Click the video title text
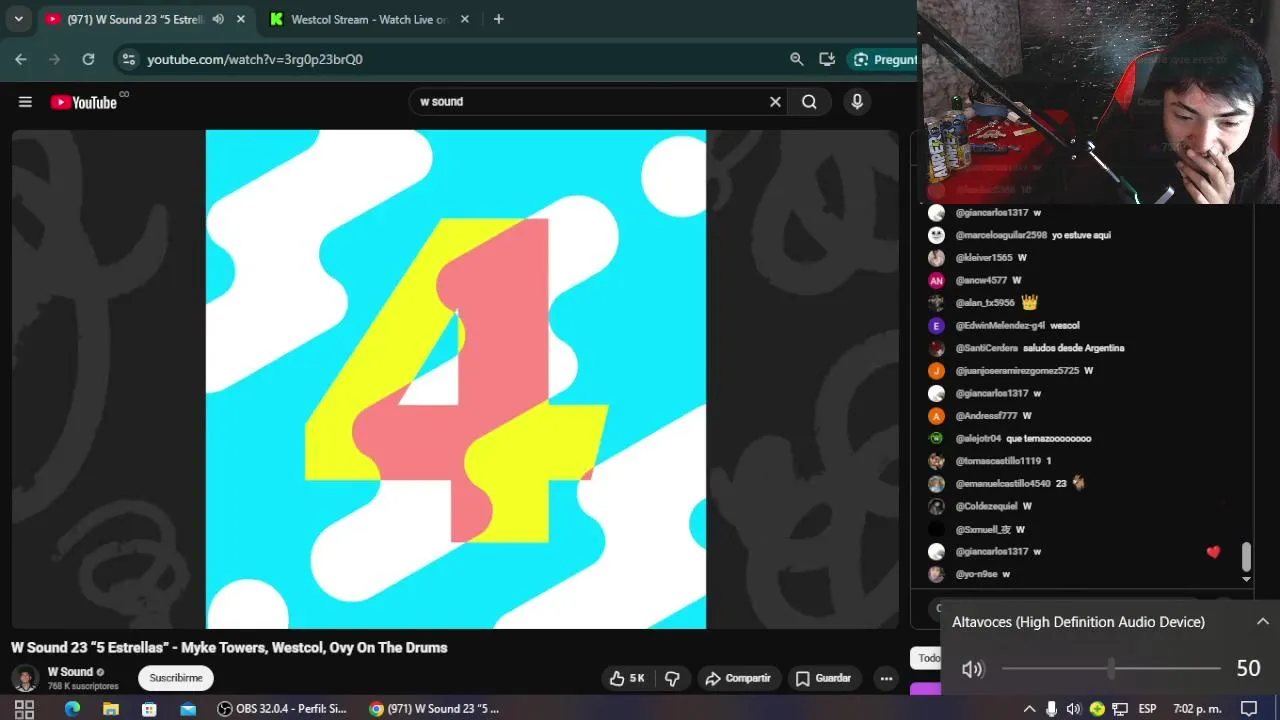Viewport: 1280px width, 720px height. 229,648
